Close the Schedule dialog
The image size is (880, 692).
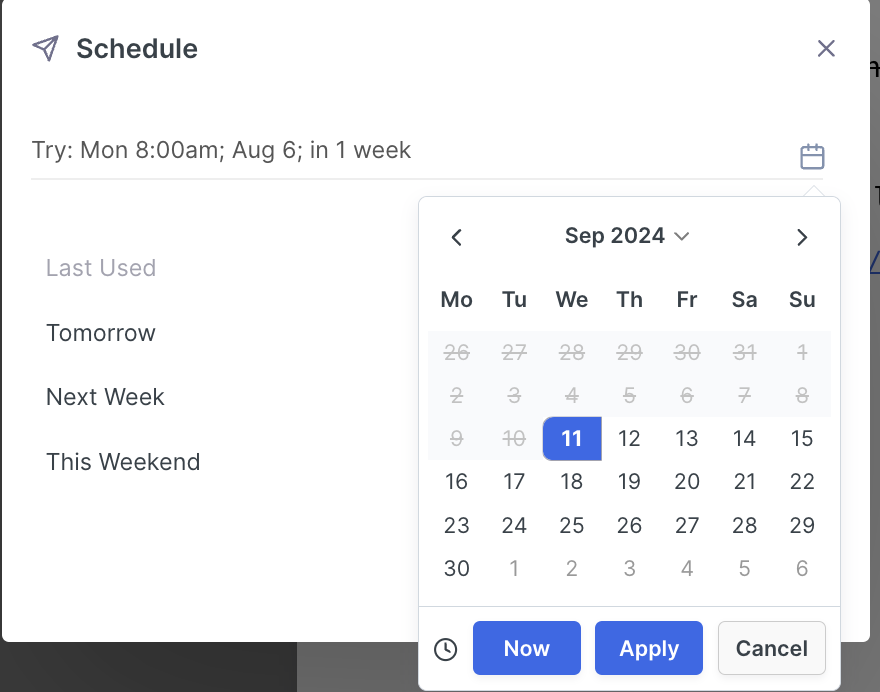(826, 49)
